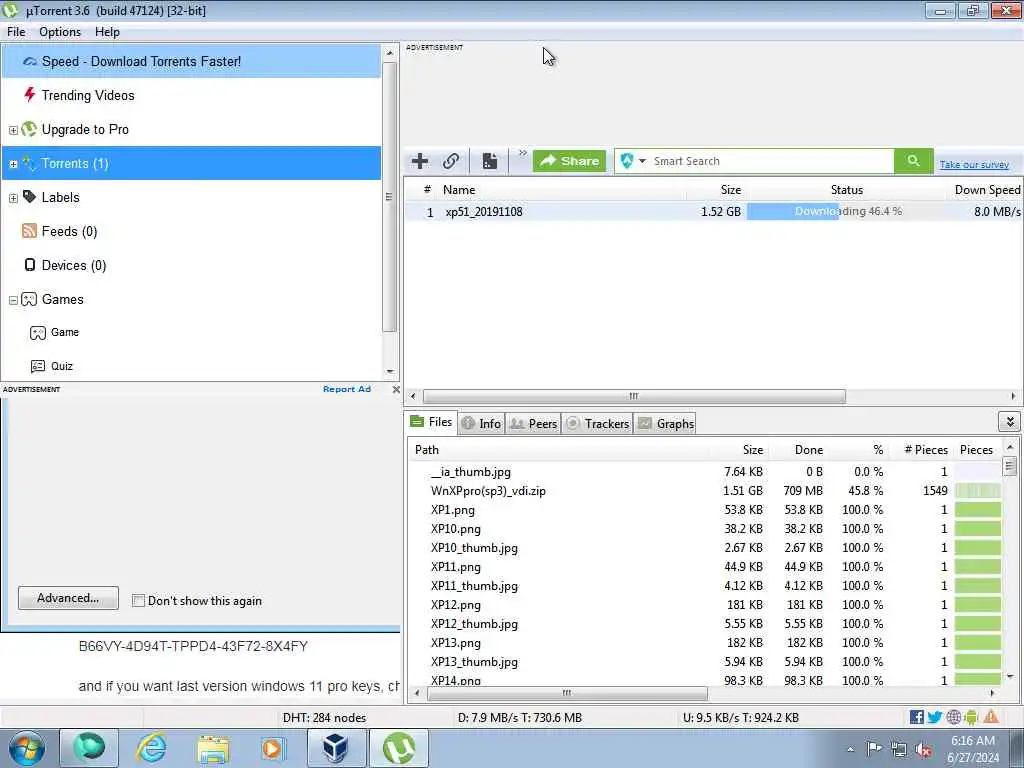The image size is (1024, 768).
Task: Click the Add Torrent from URL link icon
Action: 451,161
